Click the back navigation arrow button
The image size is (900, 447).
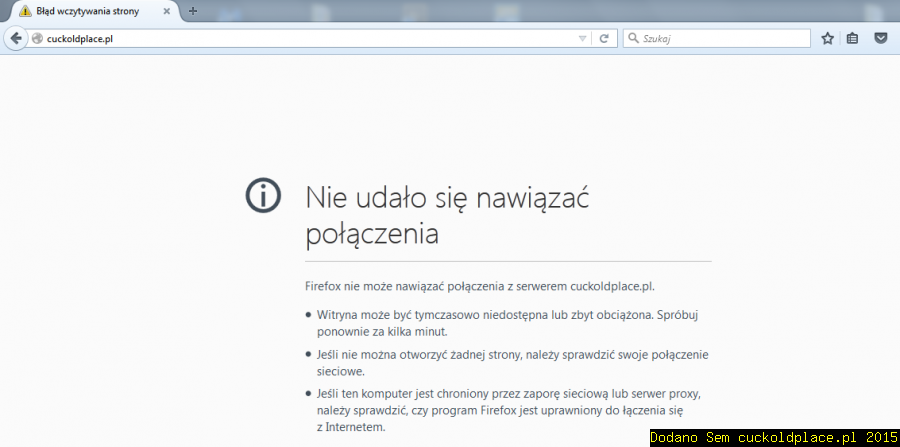coord(15,38)
